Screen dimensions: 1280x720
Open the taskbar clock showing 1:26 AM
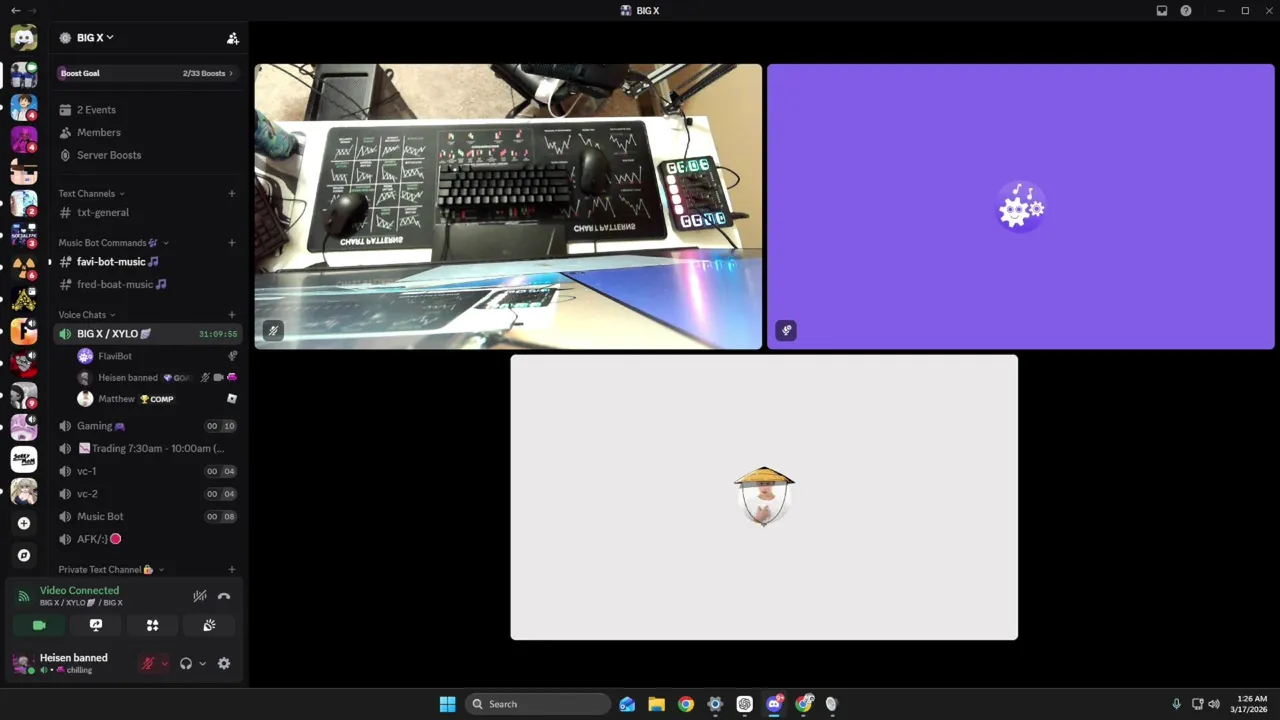point(1252,704)
